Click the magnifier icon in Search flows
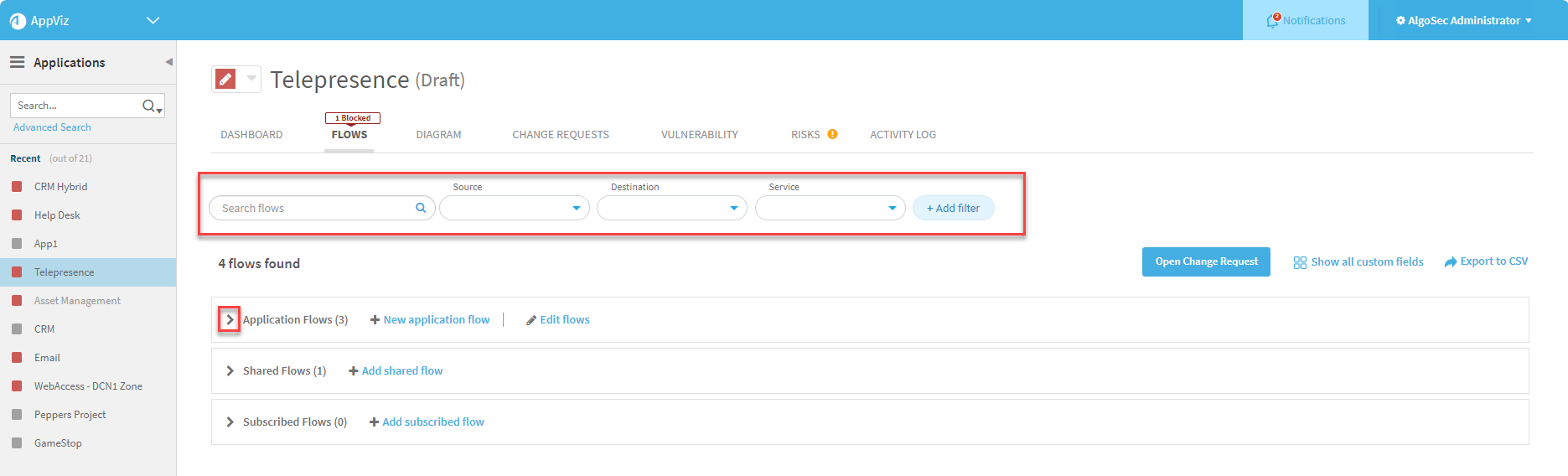 [x=421, y=208]
